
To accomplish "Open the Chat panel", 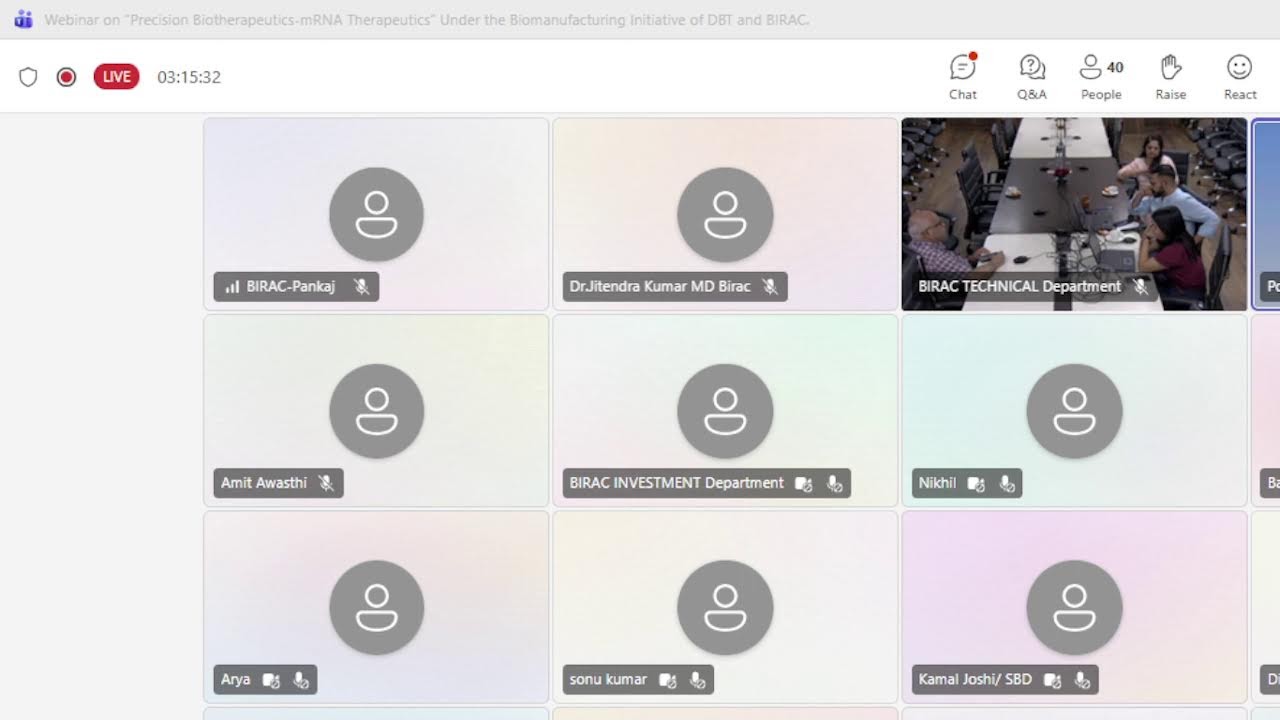I will click(x=963, y=77).
